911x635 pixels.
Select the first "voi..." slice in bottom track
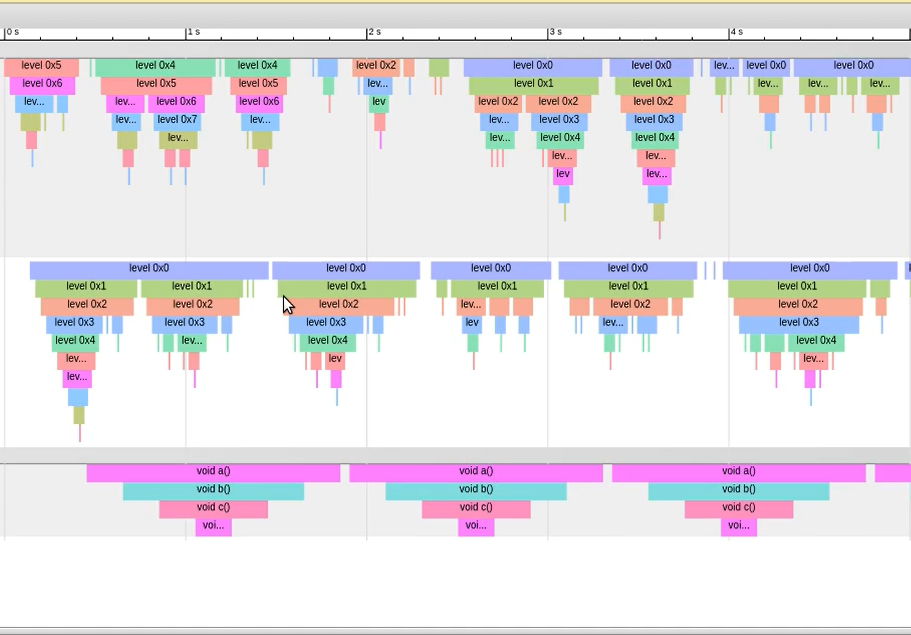coord(213,526)
